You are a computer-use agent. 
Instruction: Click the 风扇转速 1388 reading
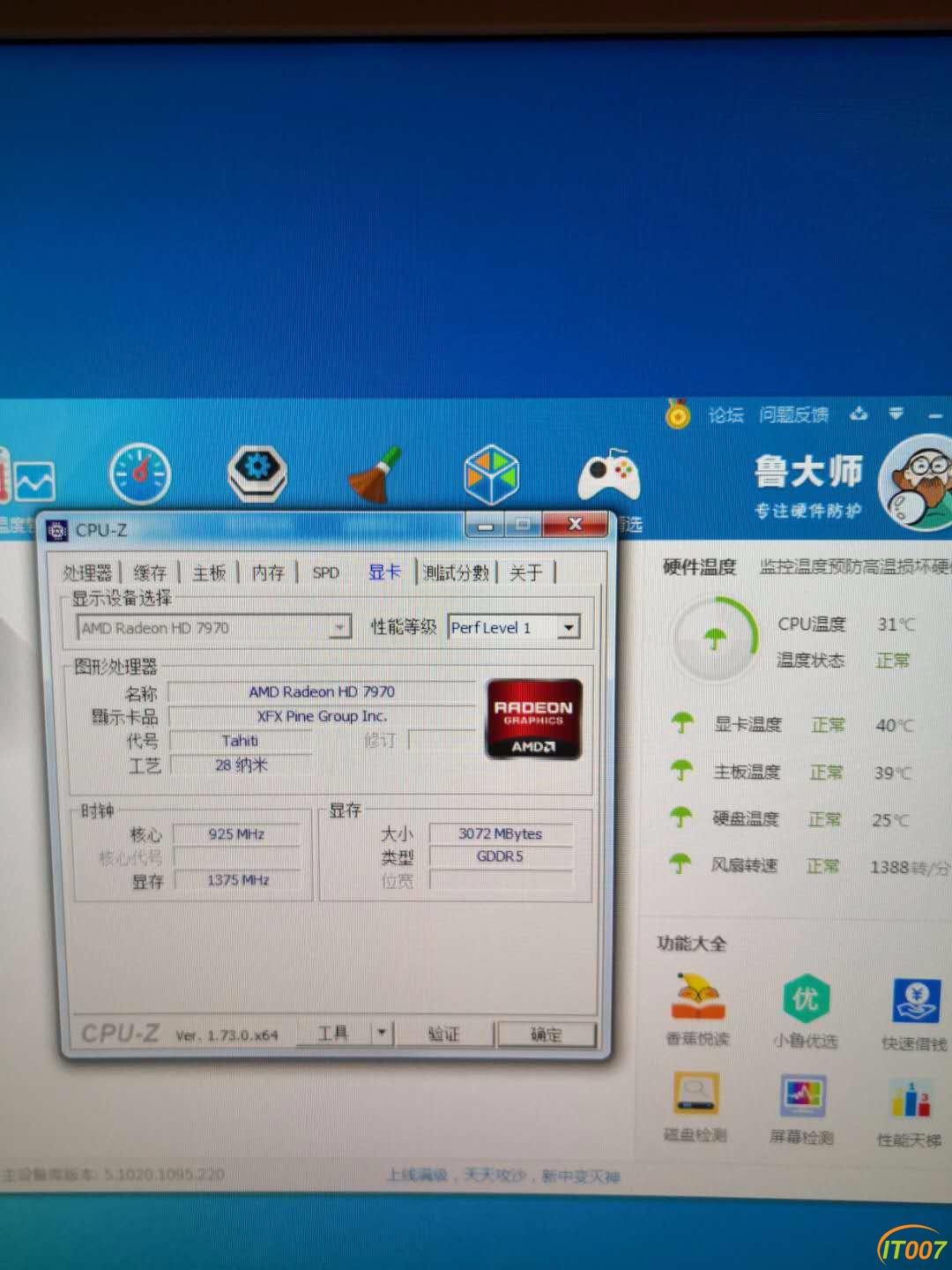tap(910, 867)
